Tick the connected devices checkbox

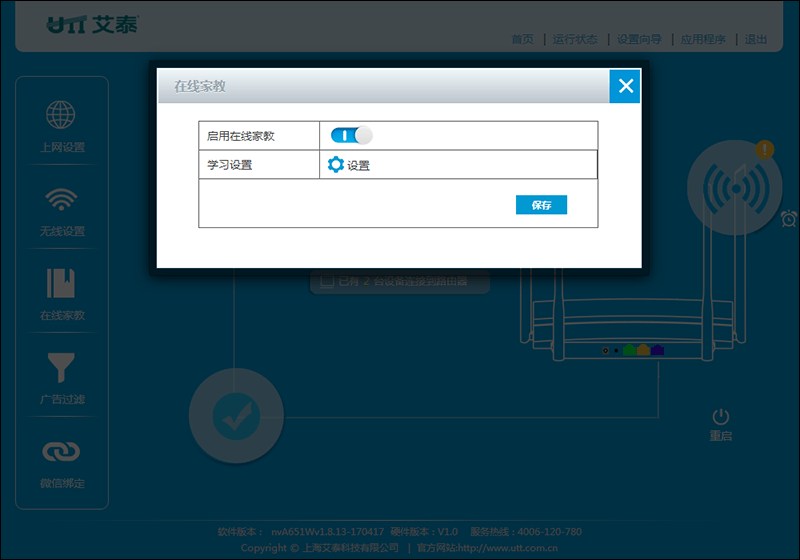(327, 282)
